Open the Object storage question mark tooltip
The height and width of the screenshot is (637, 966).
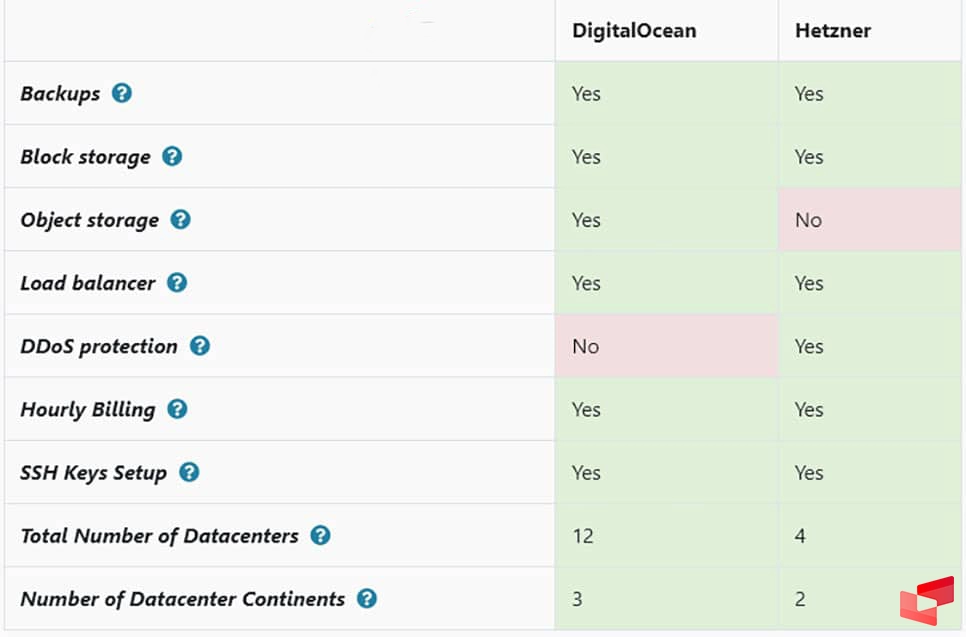pyautogui.click(x=180, y=219)
